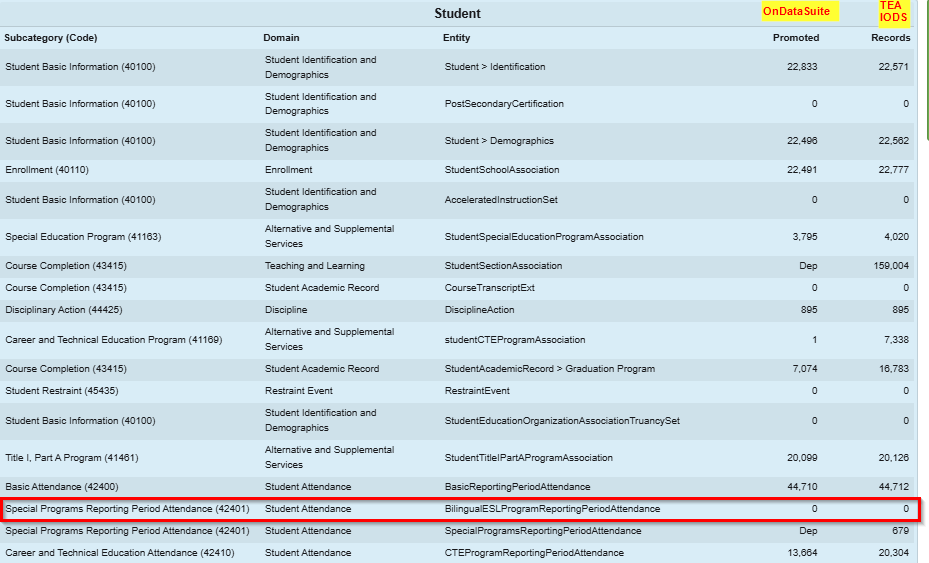Click the Records column header
This screenshot has height=563, width=929.
coord(890,38)
